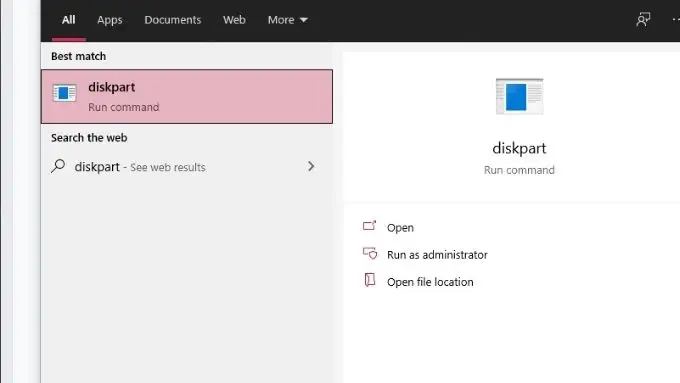Click the Open action icon

coord(369,226)
